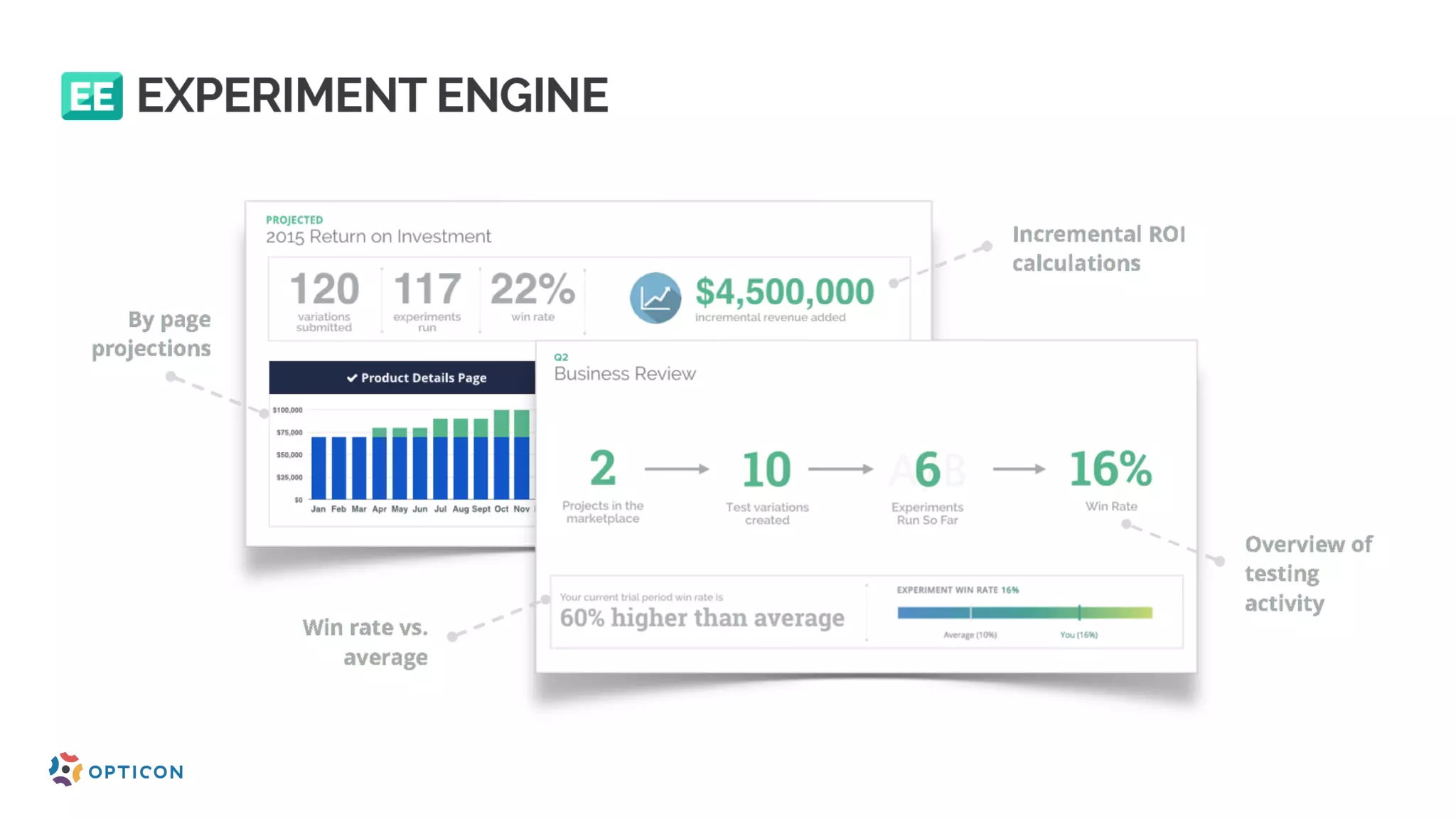Click the arrow between 2 and 10
This screenshot has width=1456, height=819.
coord(677,469)
